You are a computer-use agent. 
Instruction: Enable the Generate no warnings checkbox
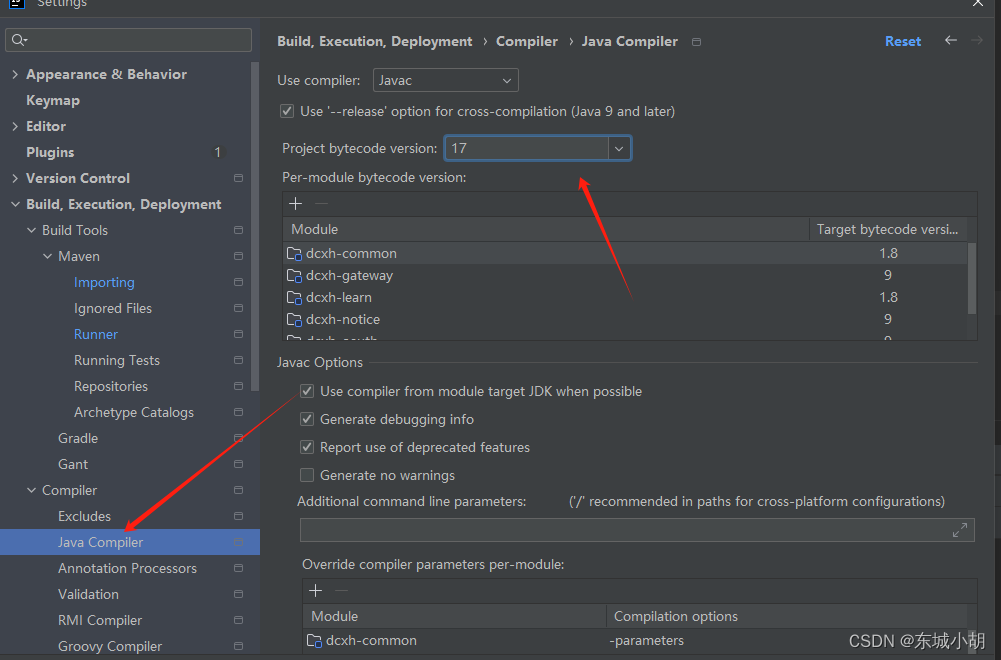click(x=307, y=475)
